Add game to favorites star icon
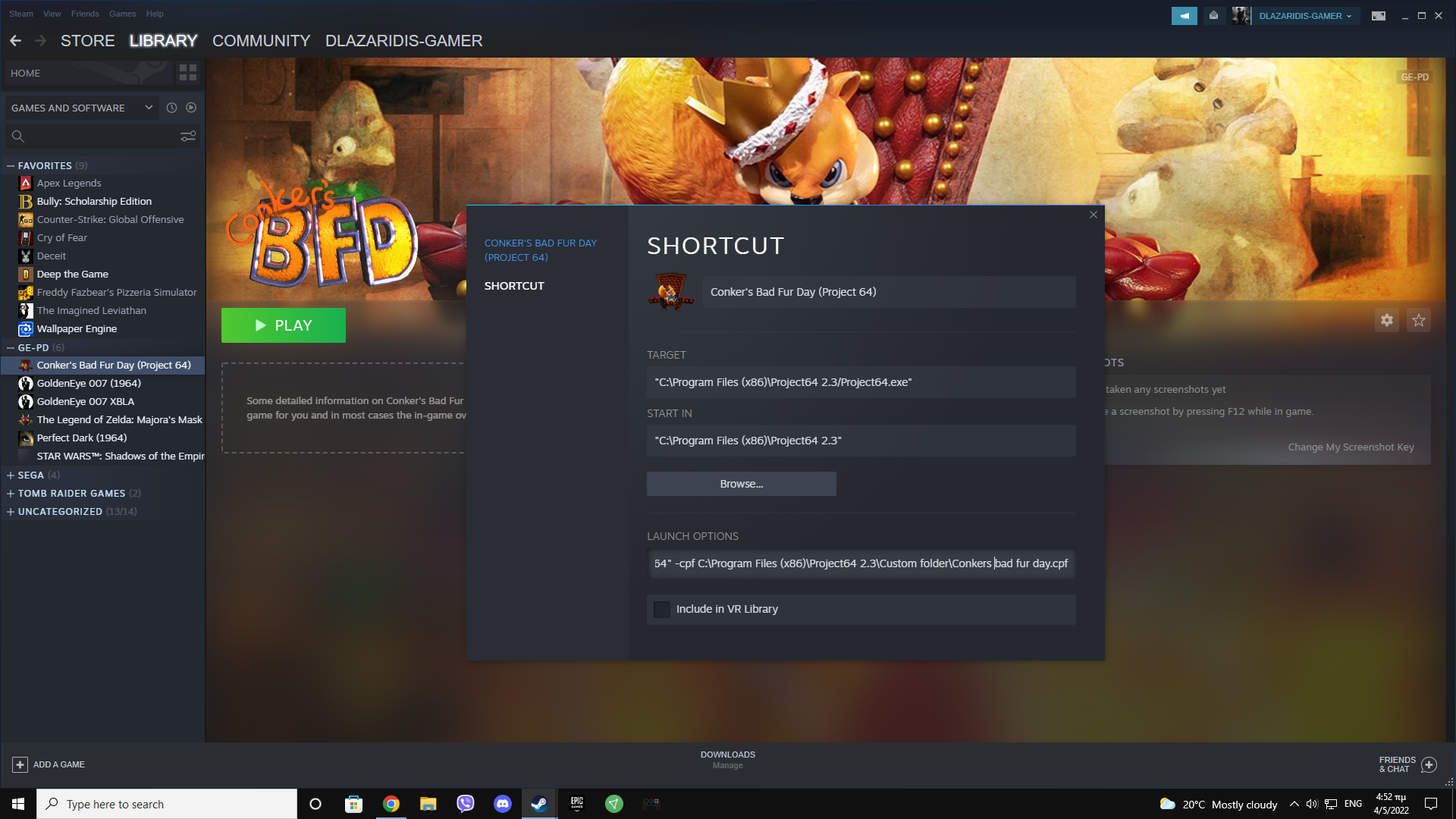 (x=1418, y=320)
